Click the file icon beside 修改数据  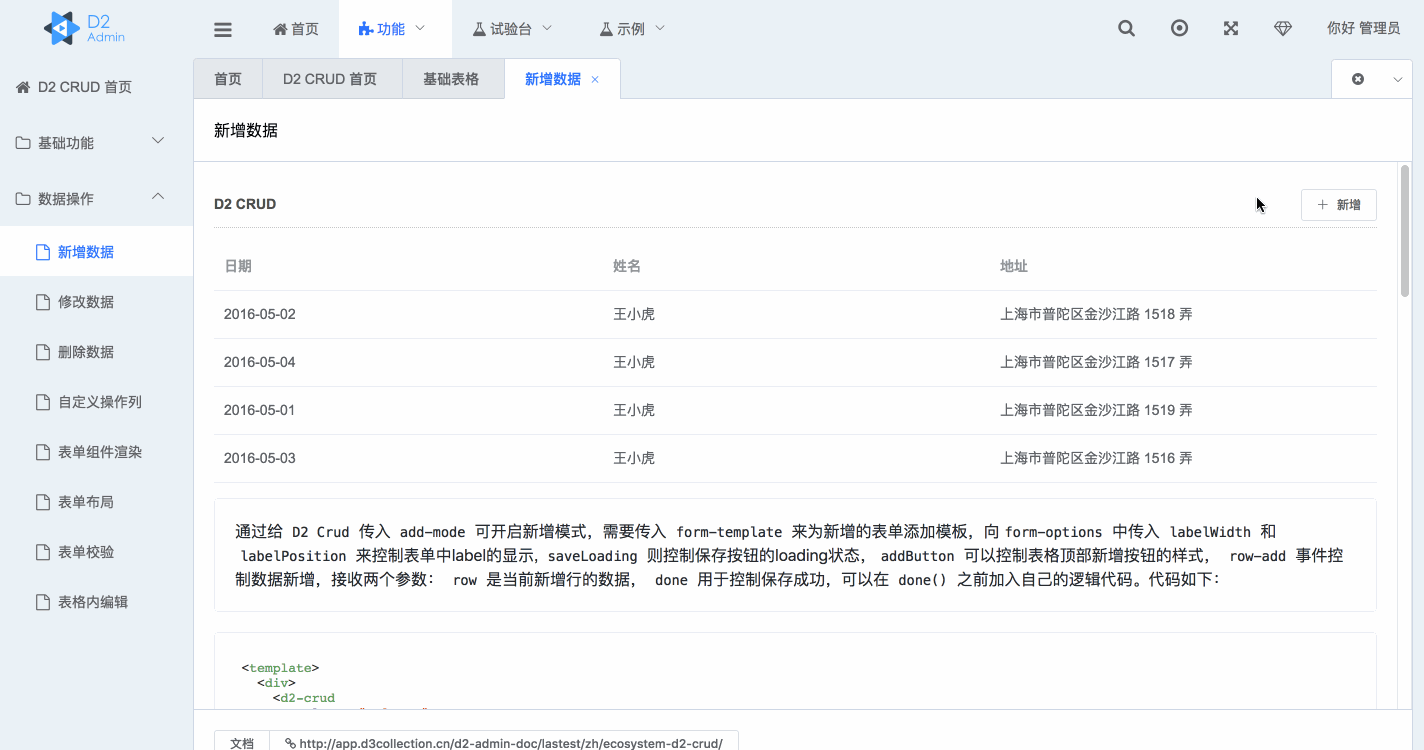click(x=43, y=302)
